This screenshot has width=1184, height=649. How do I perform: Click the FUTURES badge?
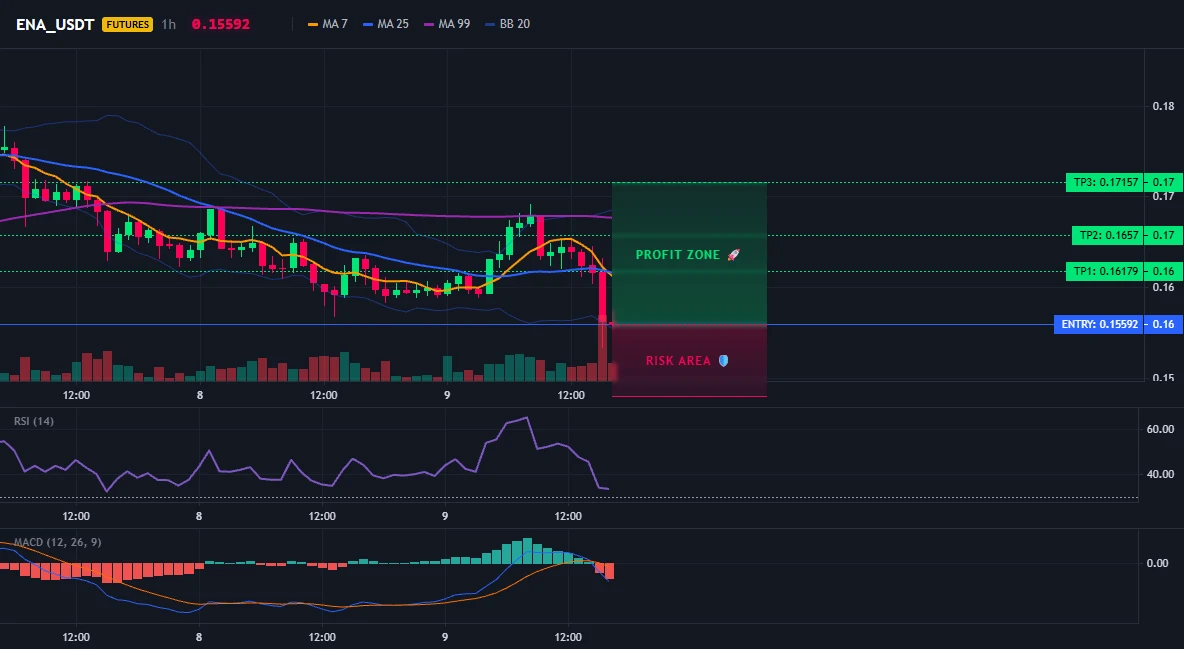coord(128,24)
